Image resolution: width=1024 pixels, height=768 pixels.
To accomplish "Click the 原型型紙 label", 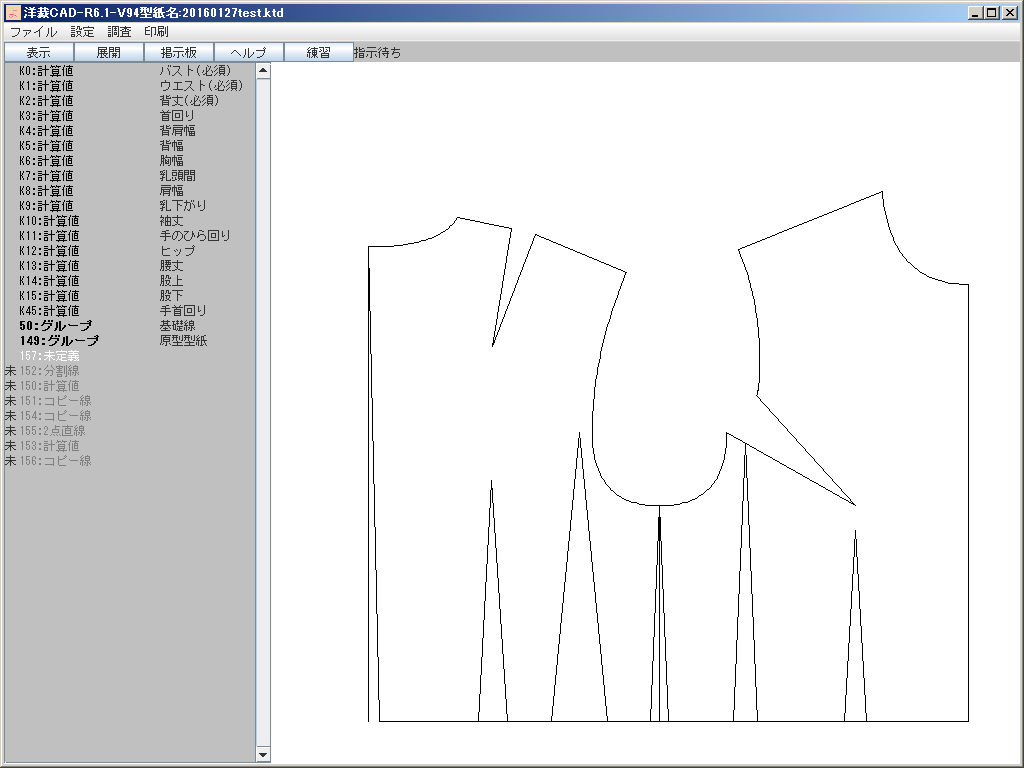I will [x=184, y=341].
